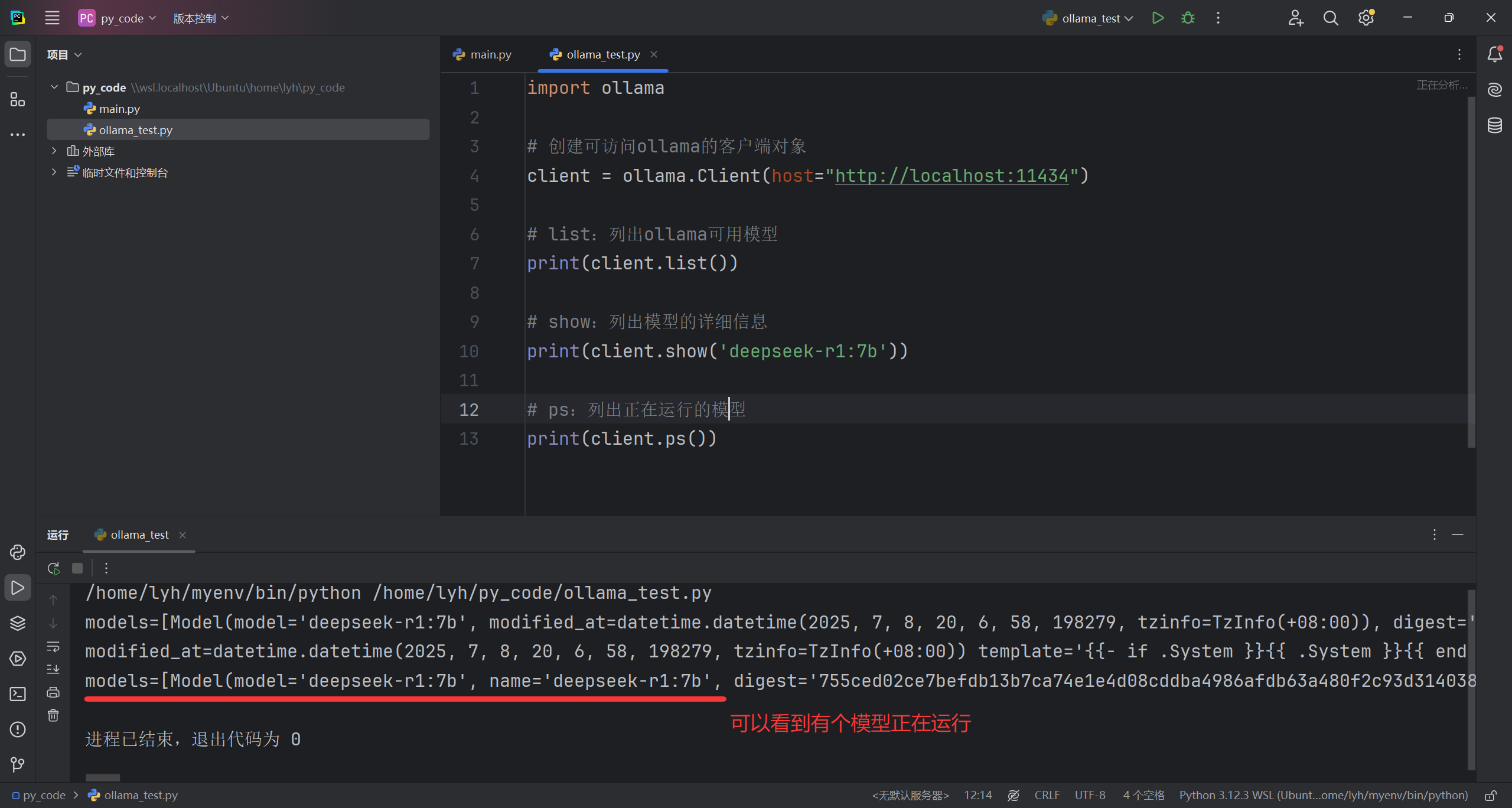Open Settings with the gear icon
This screenshot has height=808, width=1512.
pyautogui.click(x=1366, y=18)
